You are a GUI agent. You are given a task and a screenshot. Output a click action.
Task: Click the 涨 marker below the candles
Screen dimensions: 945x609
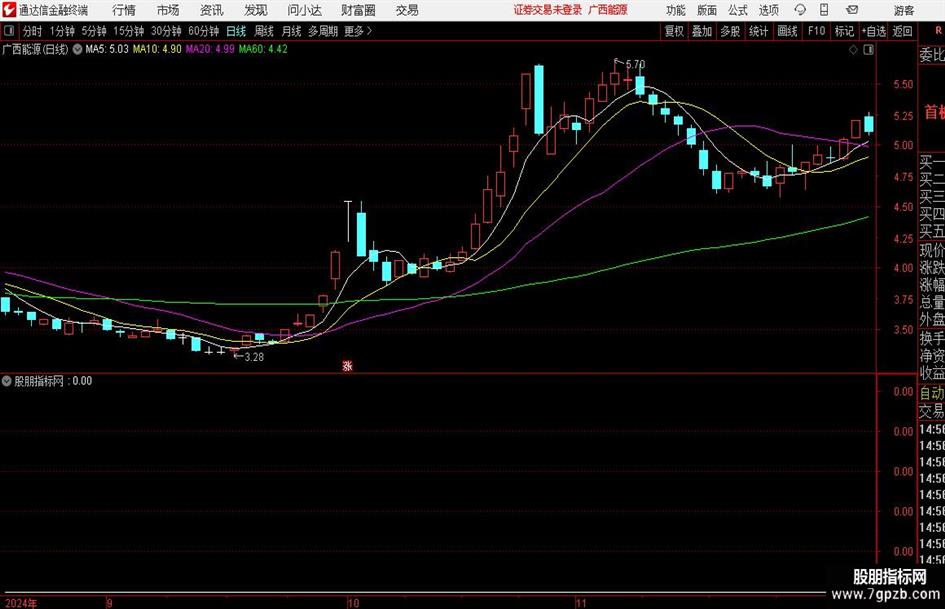(347, 365)
